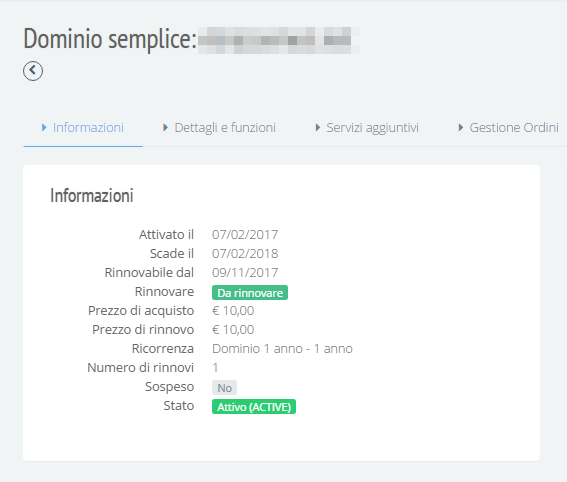This screenshot has height=482, width=567.
Task: Click the blurred domain name in title
Action: [278, 40]
